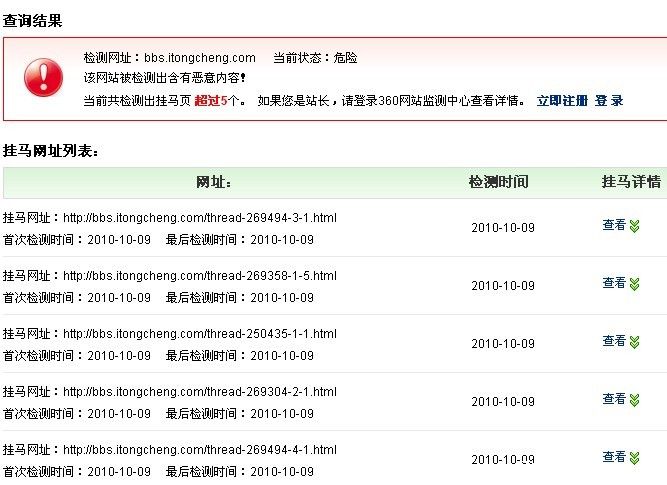Expand details arrow for thread-250435-1-1 row

pos(634,342)
